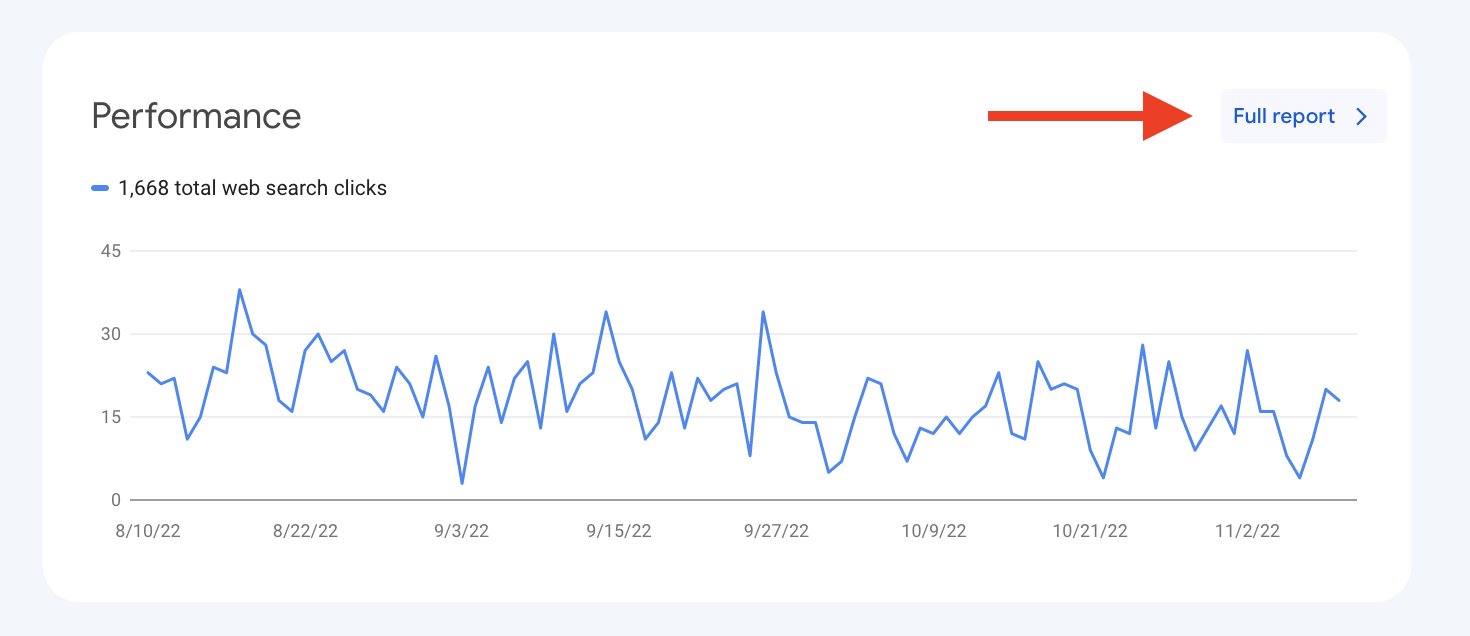The image size is (1470, 636).
Task: Click the chevron arrow beside Full report
Action: tap(1361, 116)
